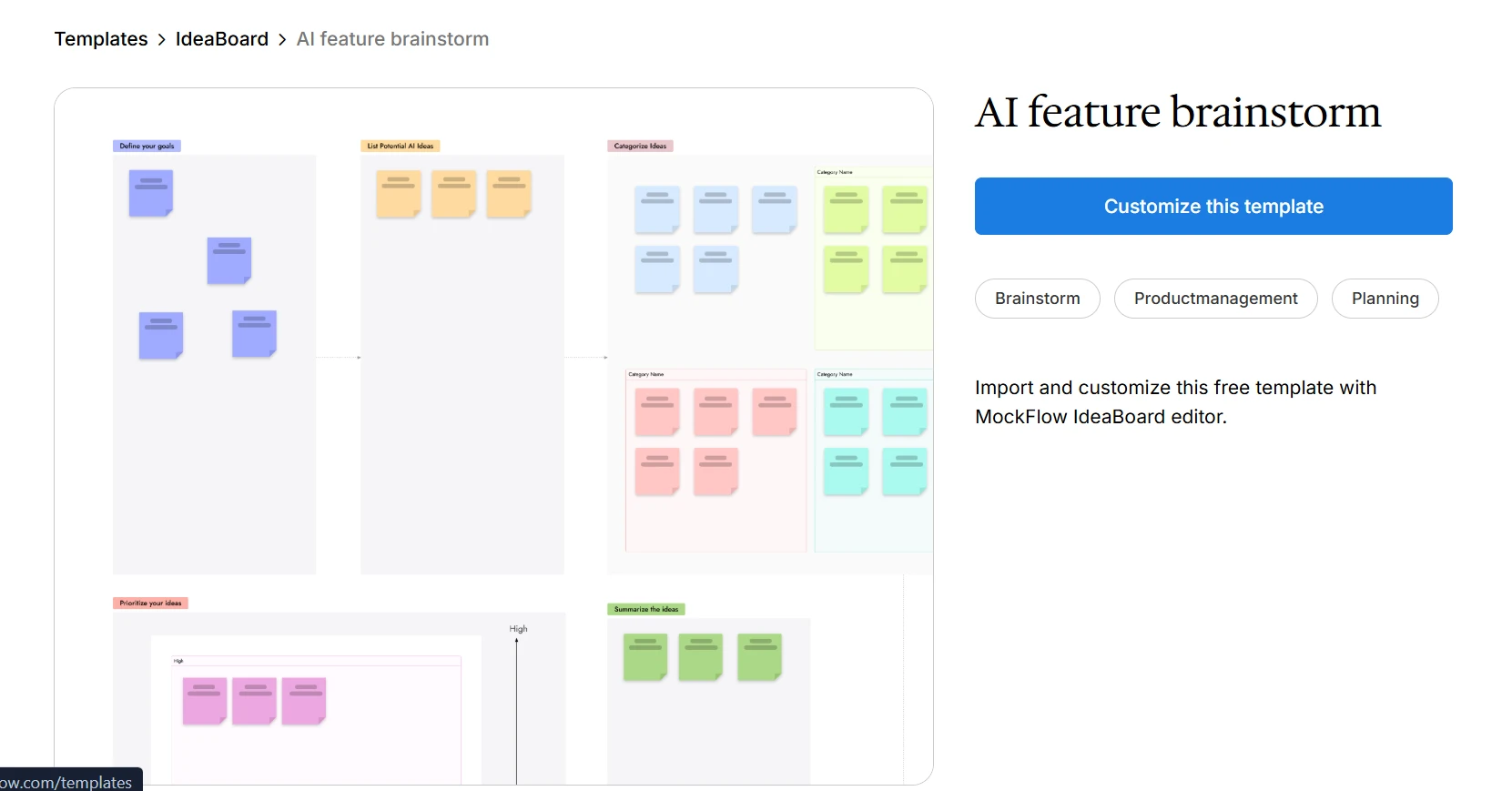
Task: Click Customize this template button
Action: pyautogui.click(x=1213, y=207)
